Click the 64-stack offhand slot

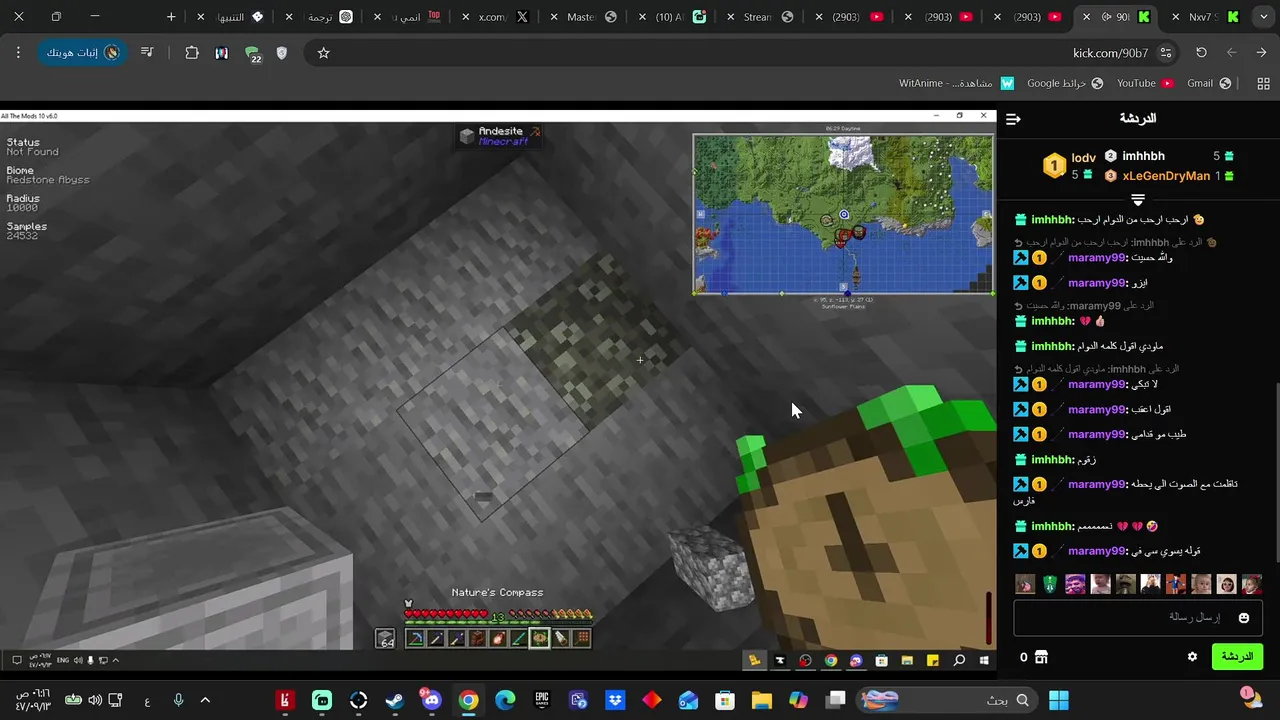point(386,639)
